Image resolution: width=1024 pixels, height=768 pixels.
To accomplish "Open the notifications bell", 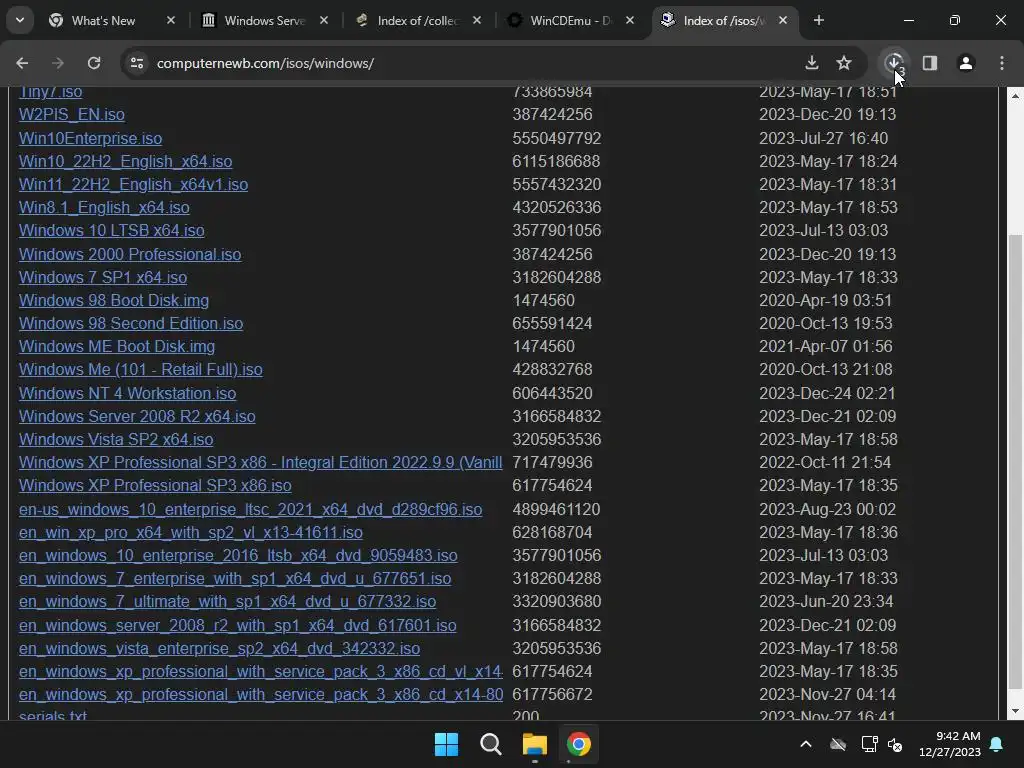I will click(997, 744).
